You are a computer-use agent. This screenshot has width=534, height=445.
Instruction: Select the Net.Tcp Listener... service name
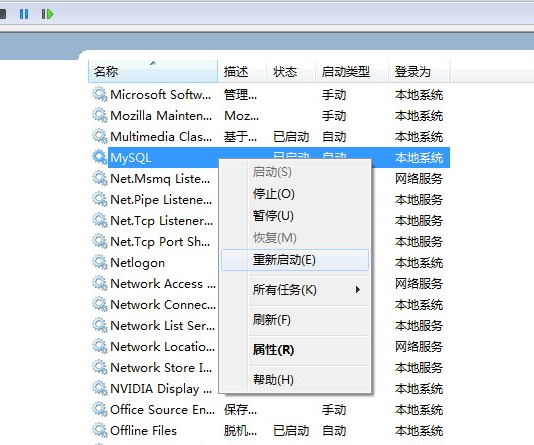tap(161, 221)
